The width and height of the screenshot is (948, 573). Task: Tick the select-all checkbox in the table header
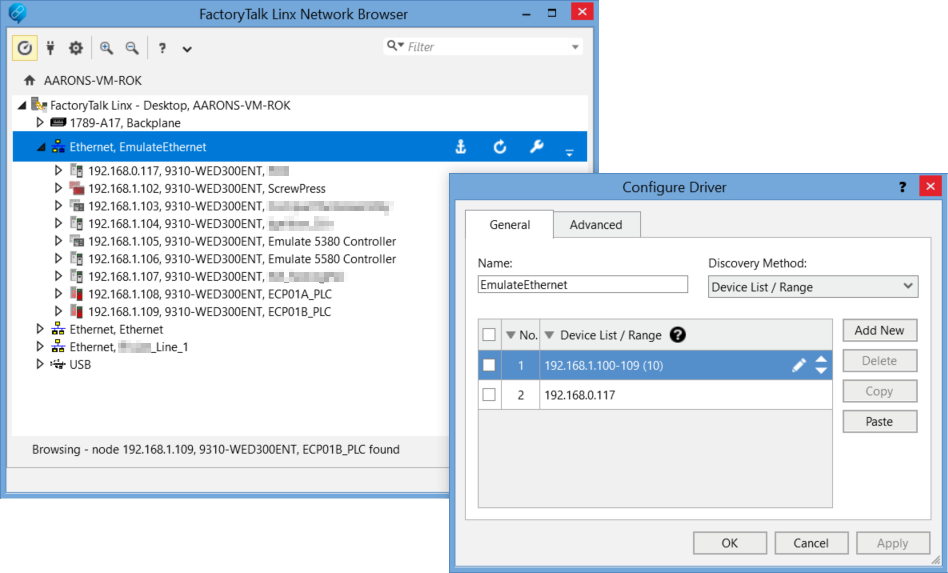(489, 334)
